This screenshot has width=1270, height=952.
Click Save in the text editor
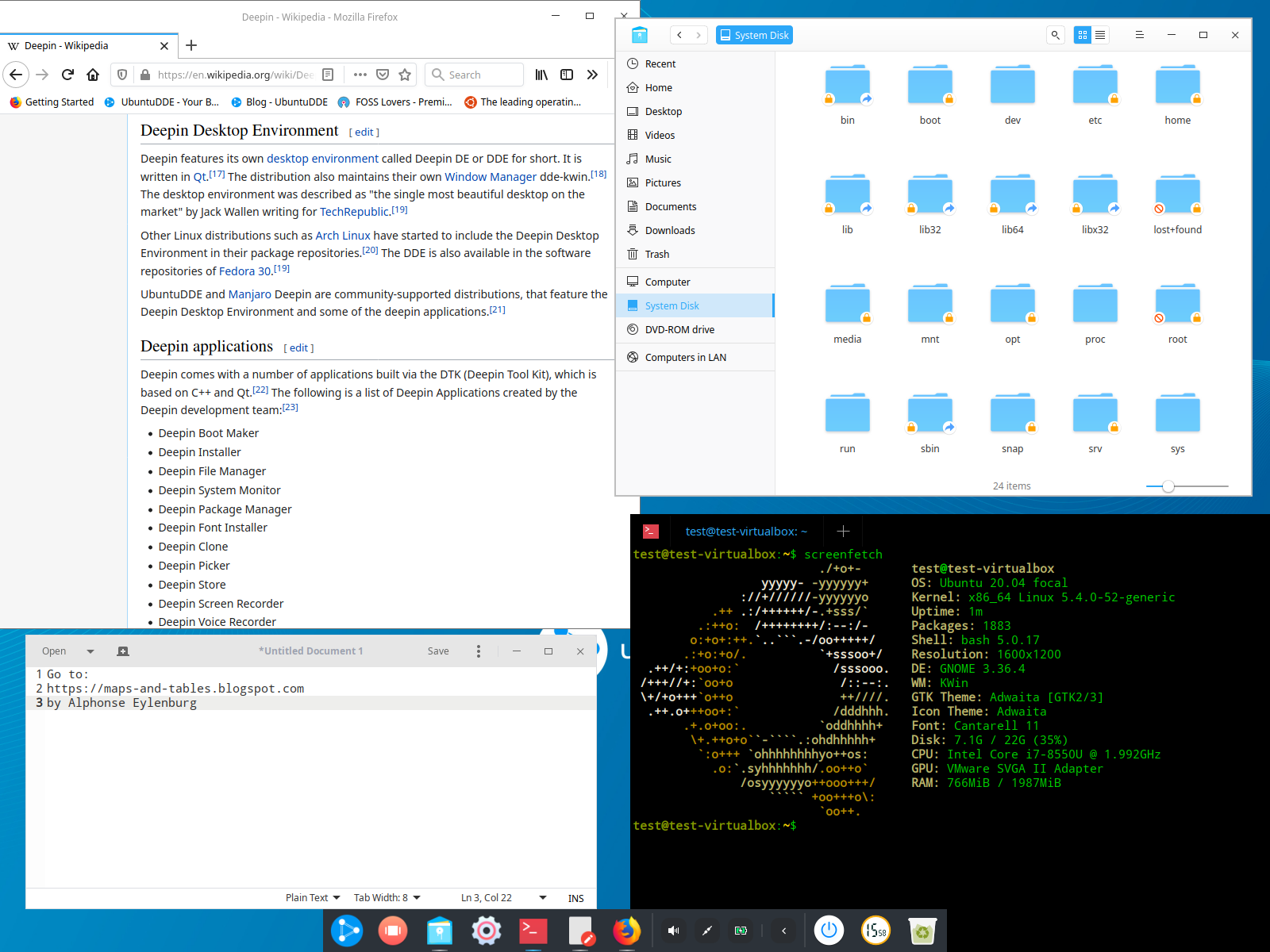click(438, 651)
